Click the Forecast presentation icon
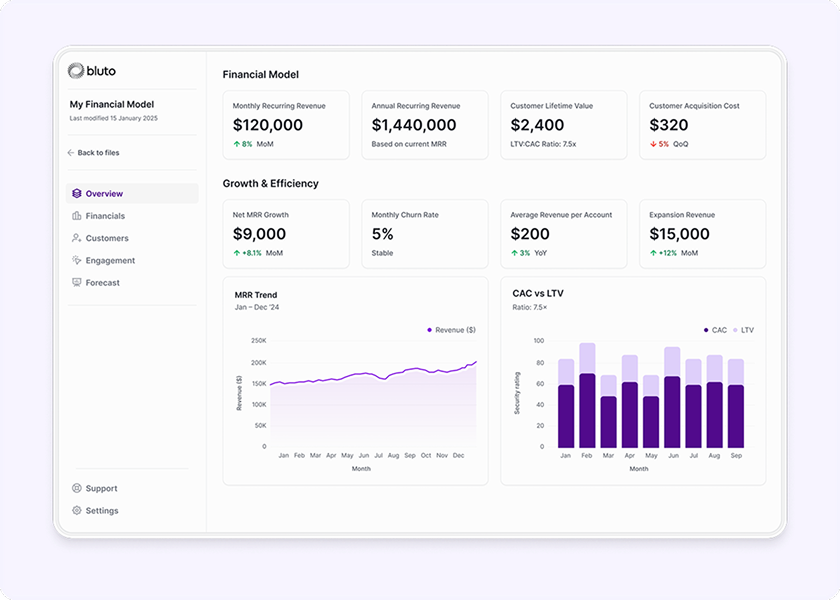The width and height of the screenshot is (840, 600). tap(77, 283)
